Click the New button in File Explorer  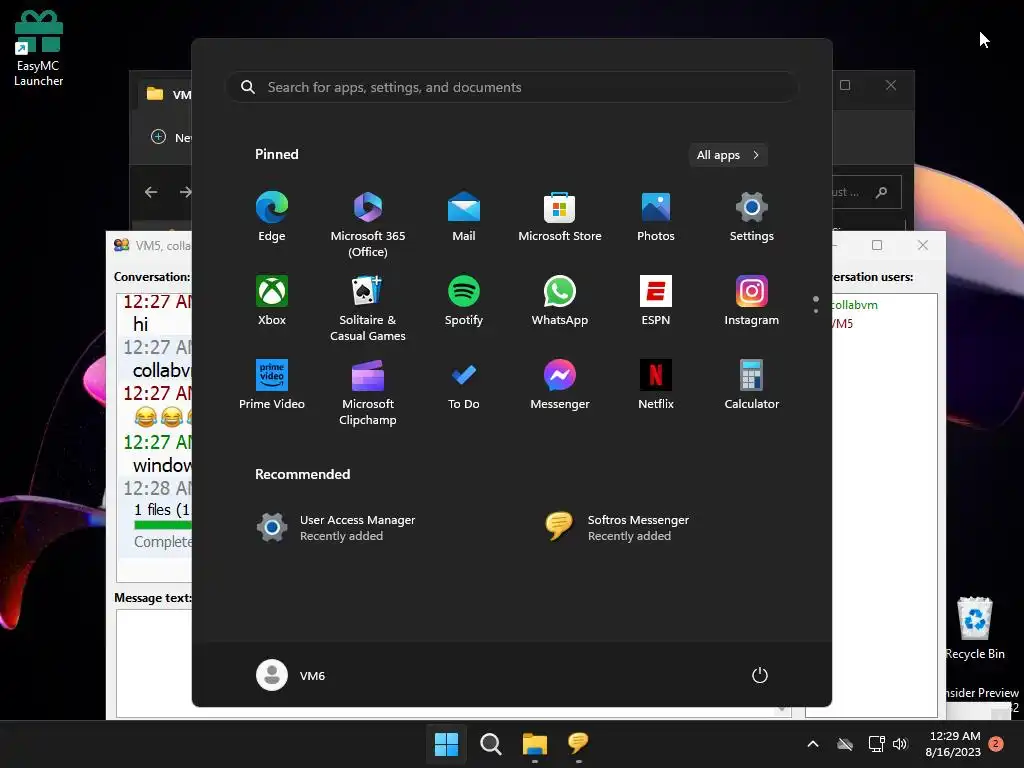(x=172, y=137)
